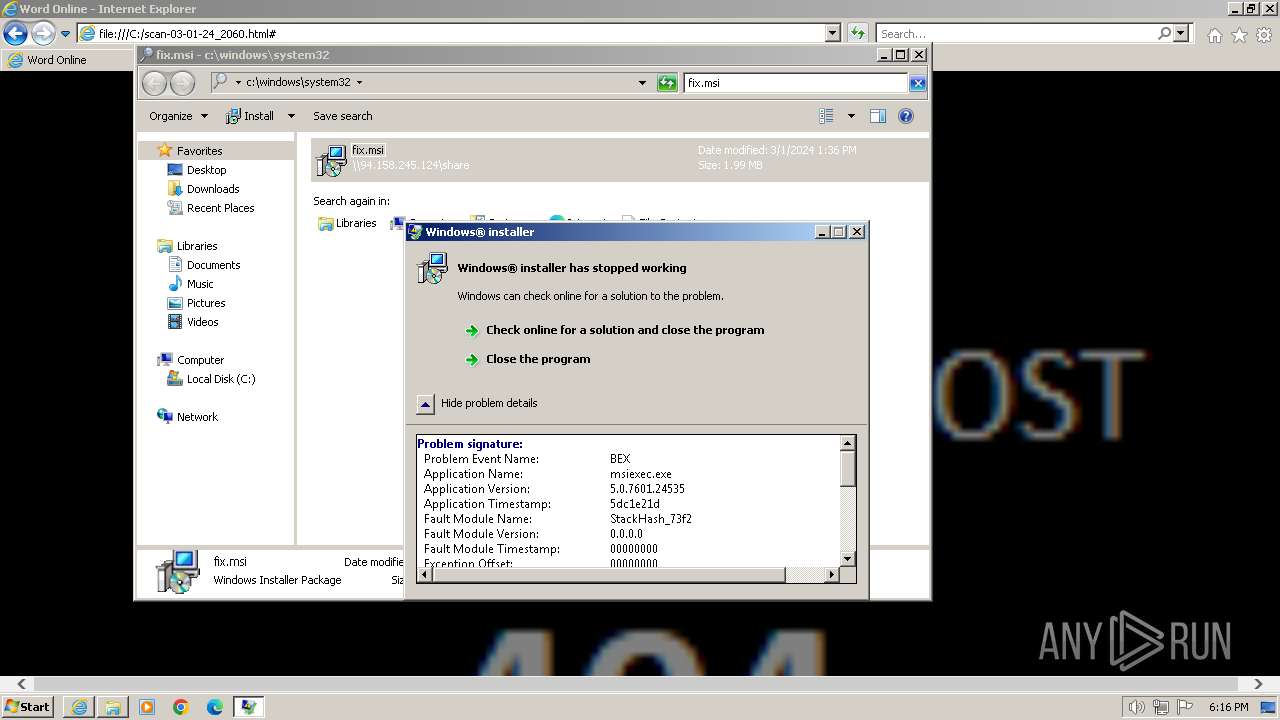
Task: Launch Edge from taskbar
Action: point(215,707)
